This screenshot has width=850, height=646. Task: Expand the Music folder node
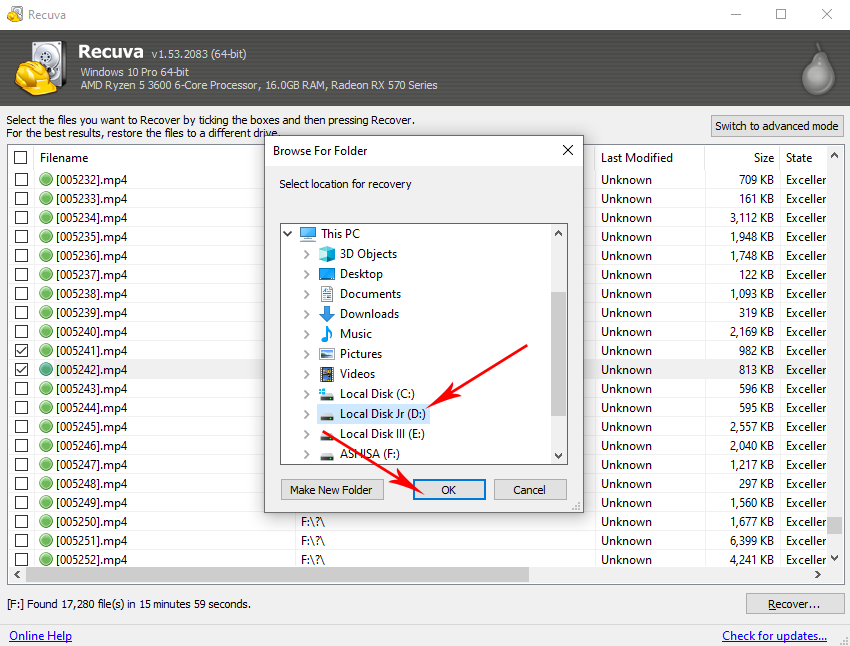click(307, 334)
